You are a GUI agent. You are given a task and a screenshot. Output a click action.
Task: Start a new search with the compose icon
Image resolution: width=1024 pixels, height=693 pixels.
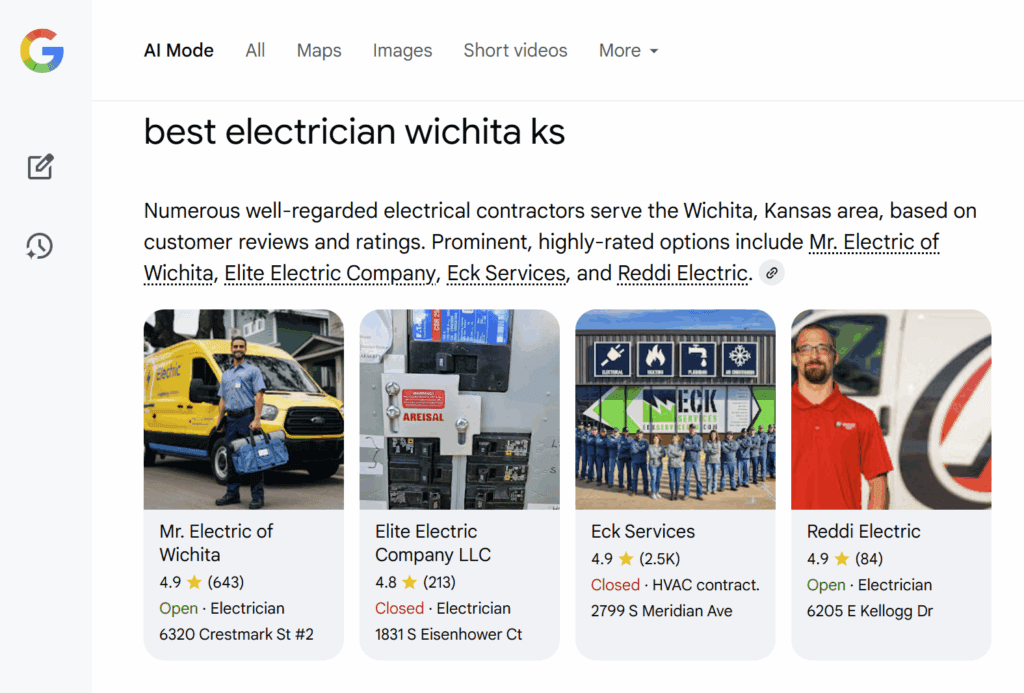pyautogui.click(x=40, y=167)
